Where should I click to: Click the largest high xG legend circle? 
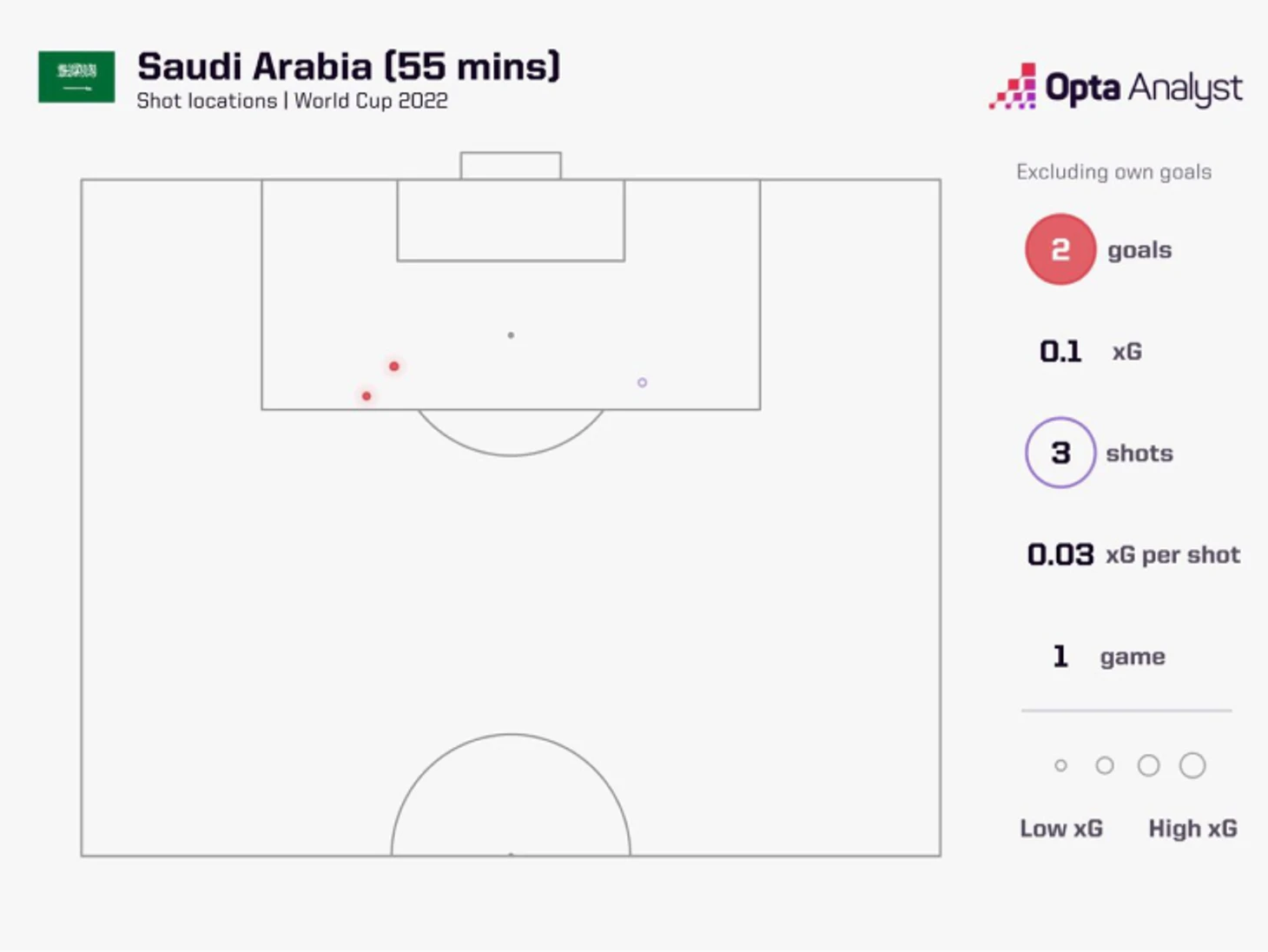[1192, 765]
